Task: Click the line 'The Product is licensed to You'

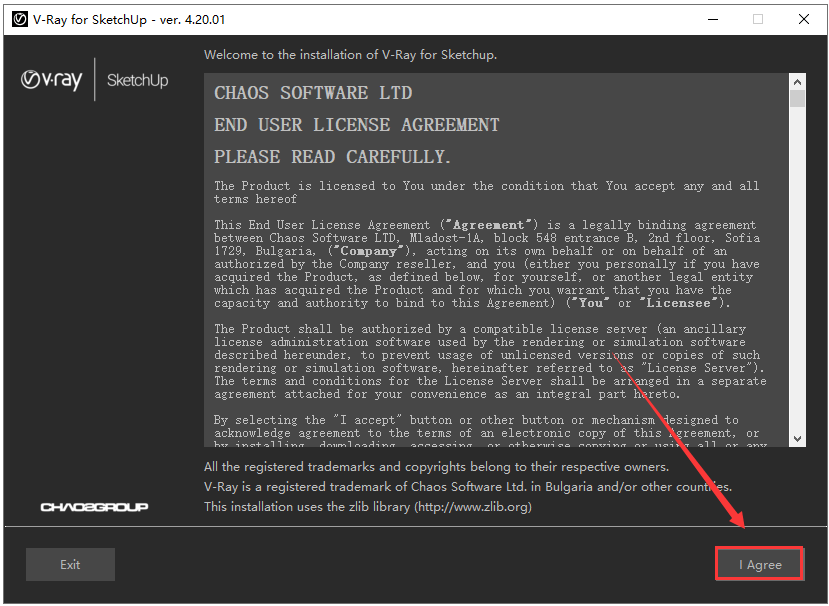Action: pyautogui.click(x=486, y=192)
